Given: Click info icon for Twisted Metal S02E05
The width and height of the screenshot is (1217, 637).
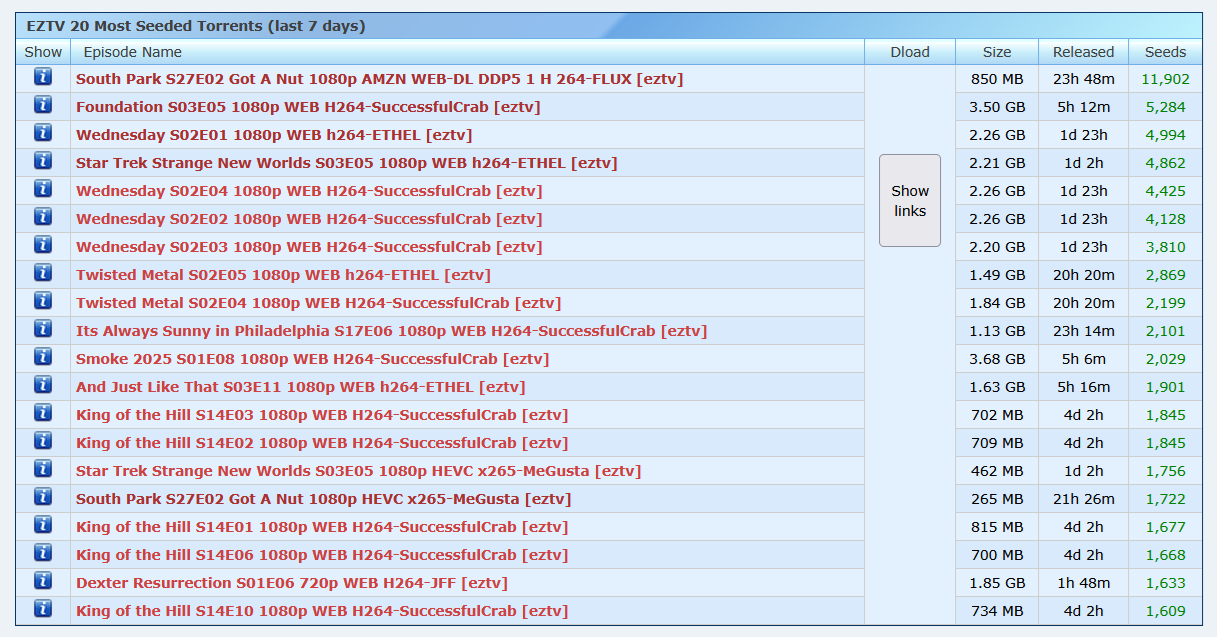Looking at the screenshot, I should pyautogui.click(x=42, y=273).
